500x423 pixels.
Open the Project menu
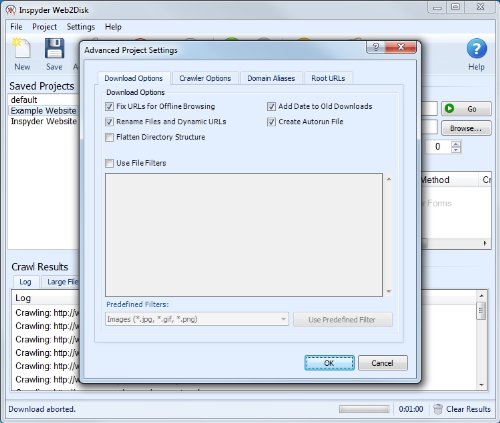click(45, 27)
